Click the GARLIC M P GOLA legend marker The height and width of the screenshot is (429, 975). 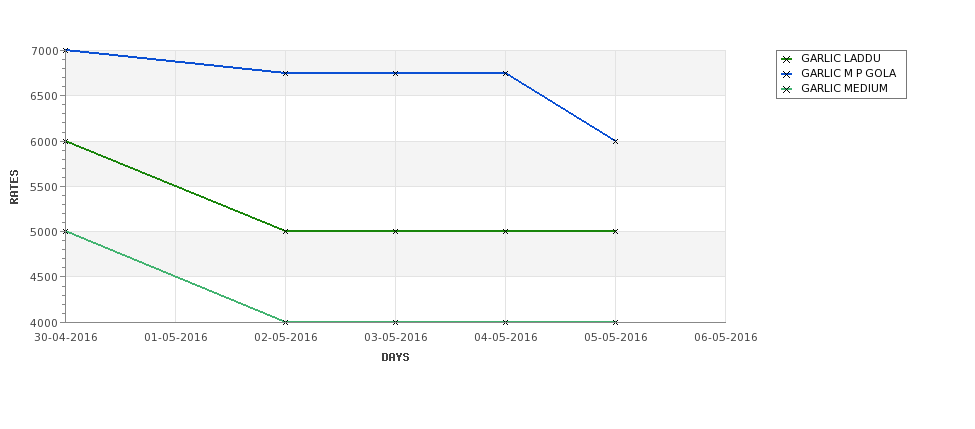pyautogui.click(x=787, y=74)
